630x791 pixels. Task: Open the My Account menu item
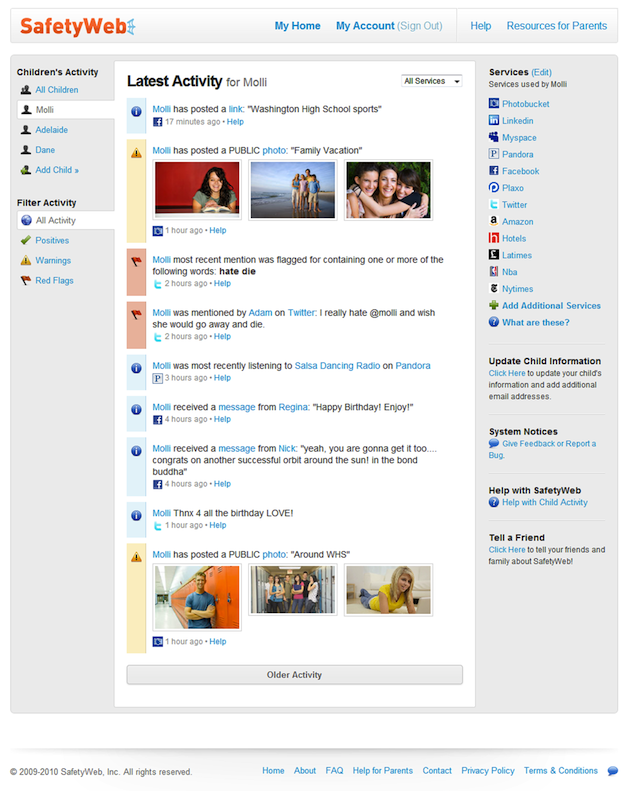pyautogui.click(x=365, y=26)
